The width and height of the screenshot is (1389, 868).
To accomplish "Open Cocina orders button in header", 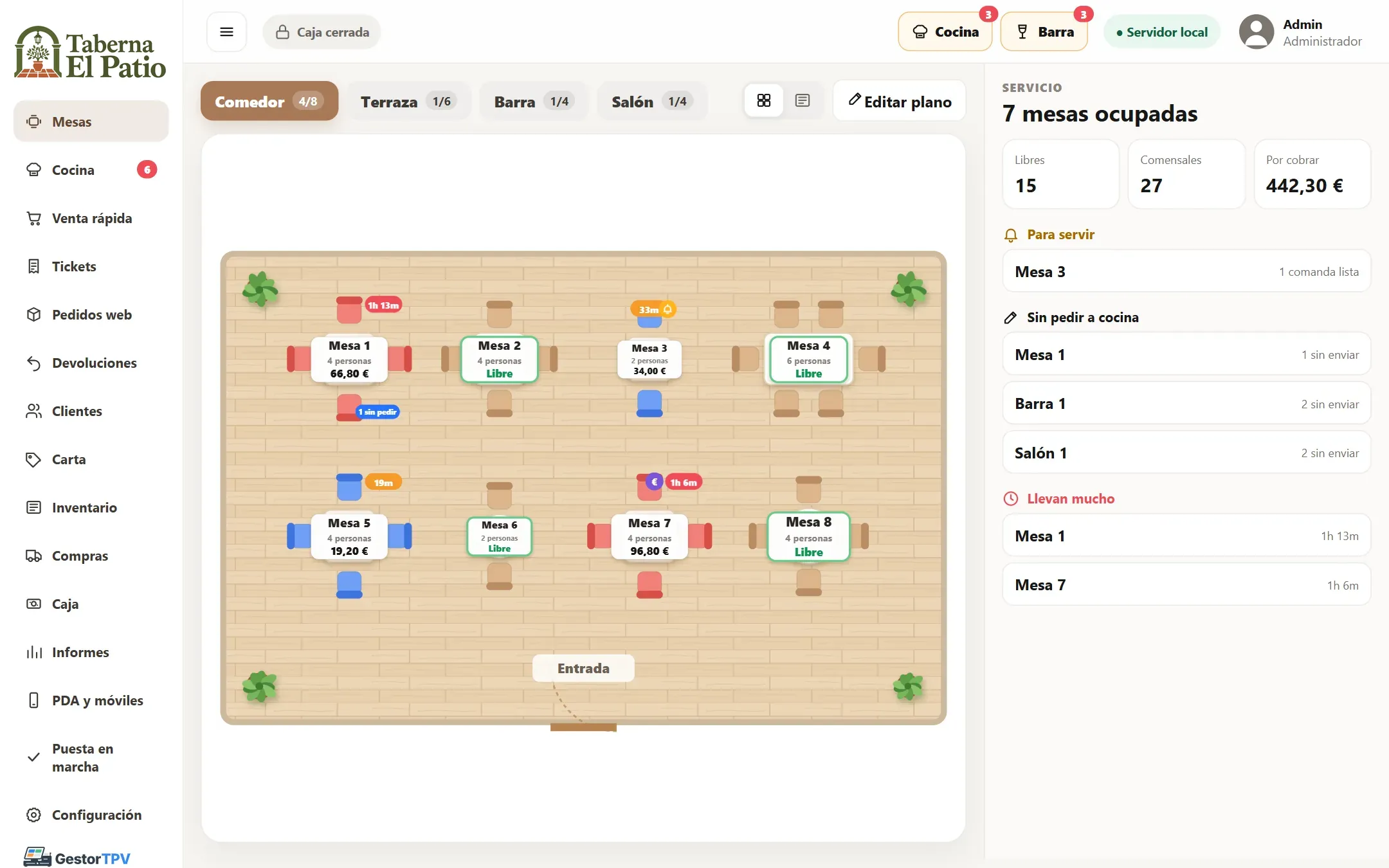I will [945, 32].
